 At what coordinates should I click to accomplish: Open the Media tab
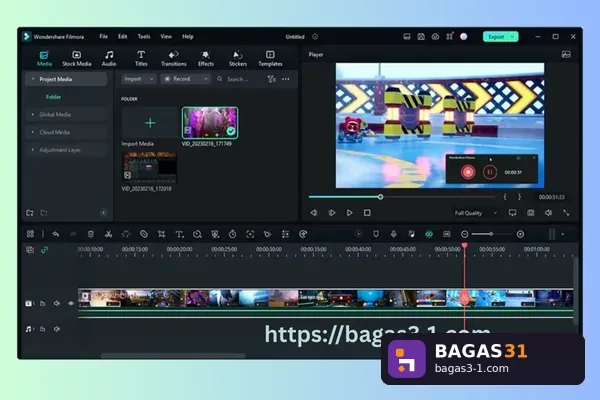44,59
